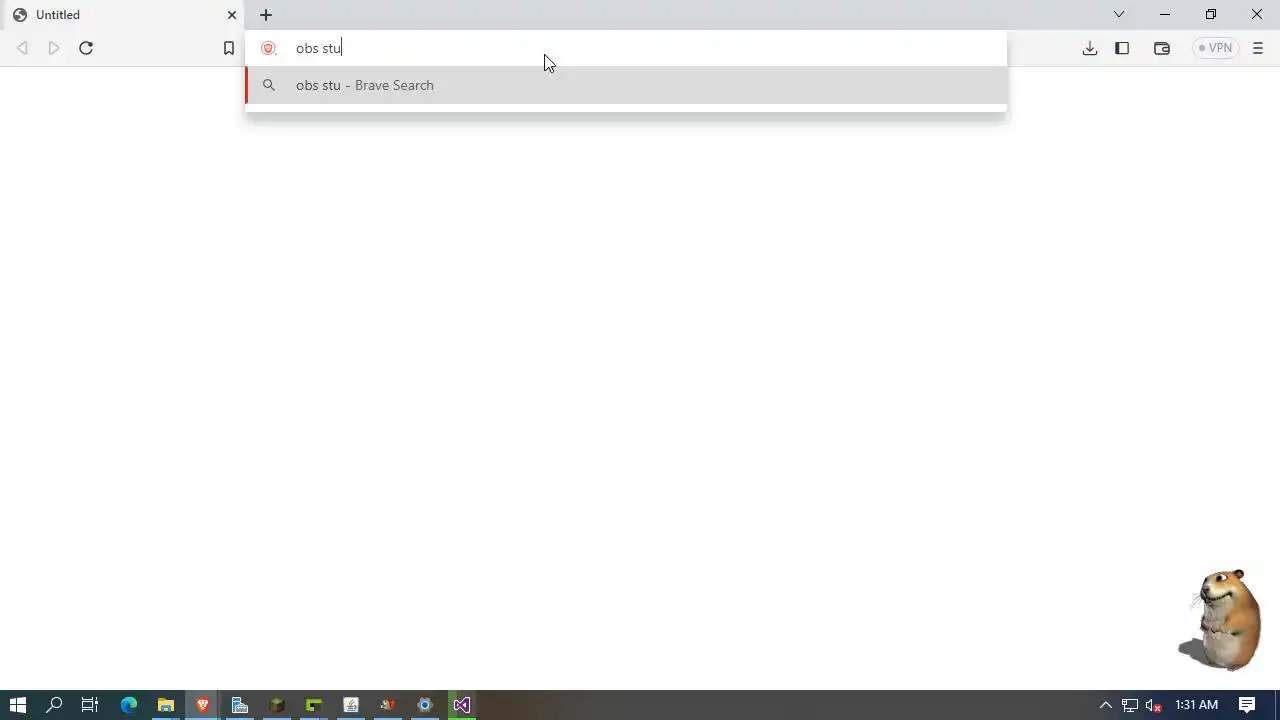
Task: Open the Brave Shields icon in address bar
Action: click(x=268, y=48)
